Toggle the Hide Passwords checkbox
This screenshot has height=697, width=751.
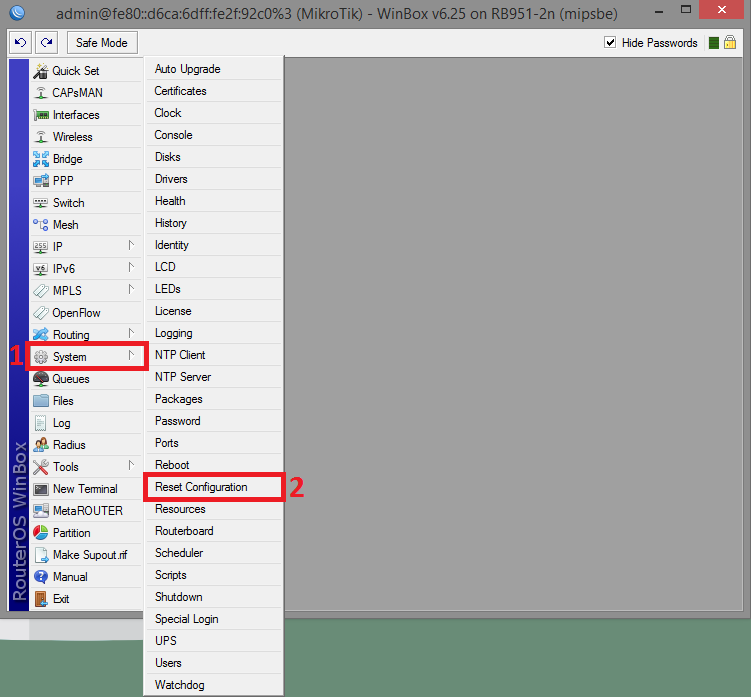coord(610,43)
